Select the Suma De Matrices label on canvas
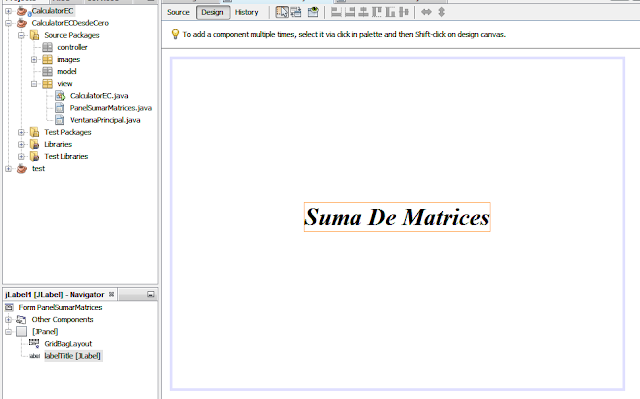Image resolution: width=640 pixels, height=399 pixels. [x=397, y=217]
